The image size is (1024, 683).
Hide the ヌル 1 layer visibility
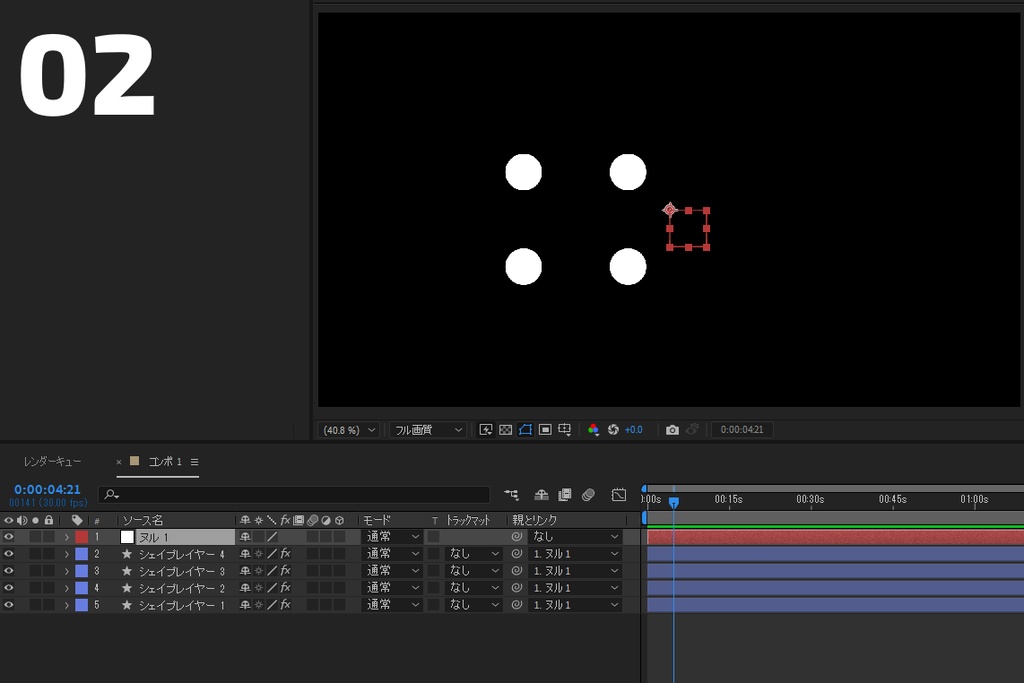9,536
